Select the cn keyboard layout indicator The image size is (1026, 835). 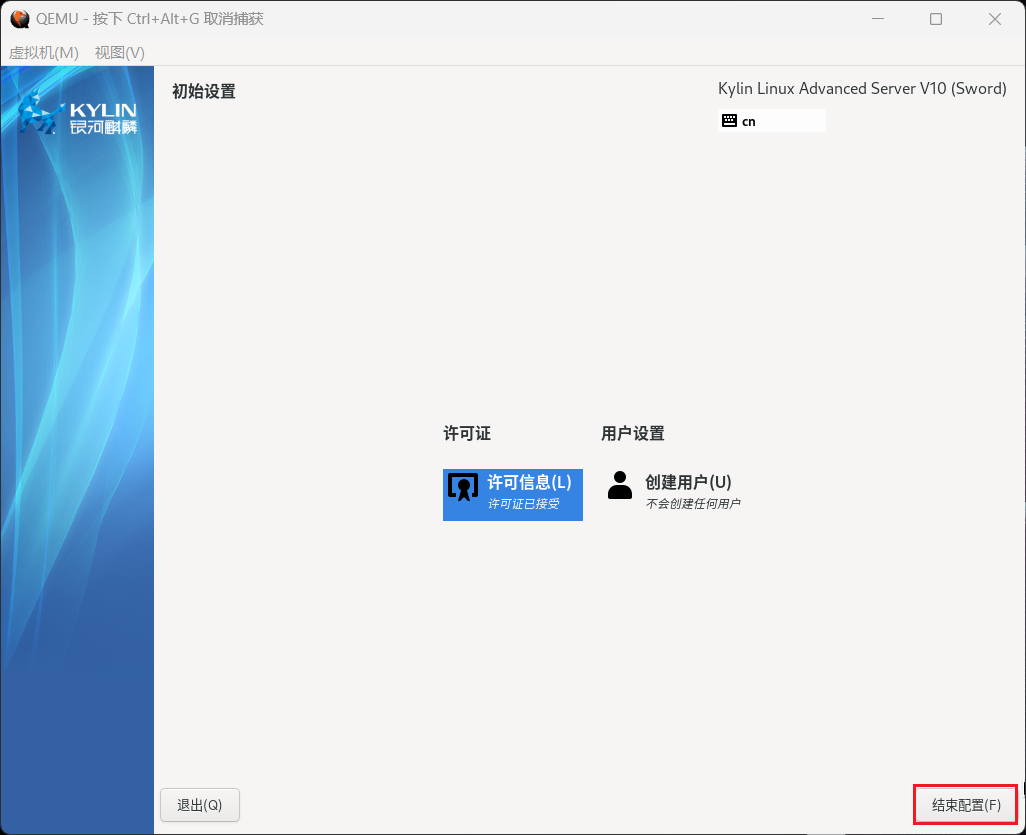[x=771, y=120]
